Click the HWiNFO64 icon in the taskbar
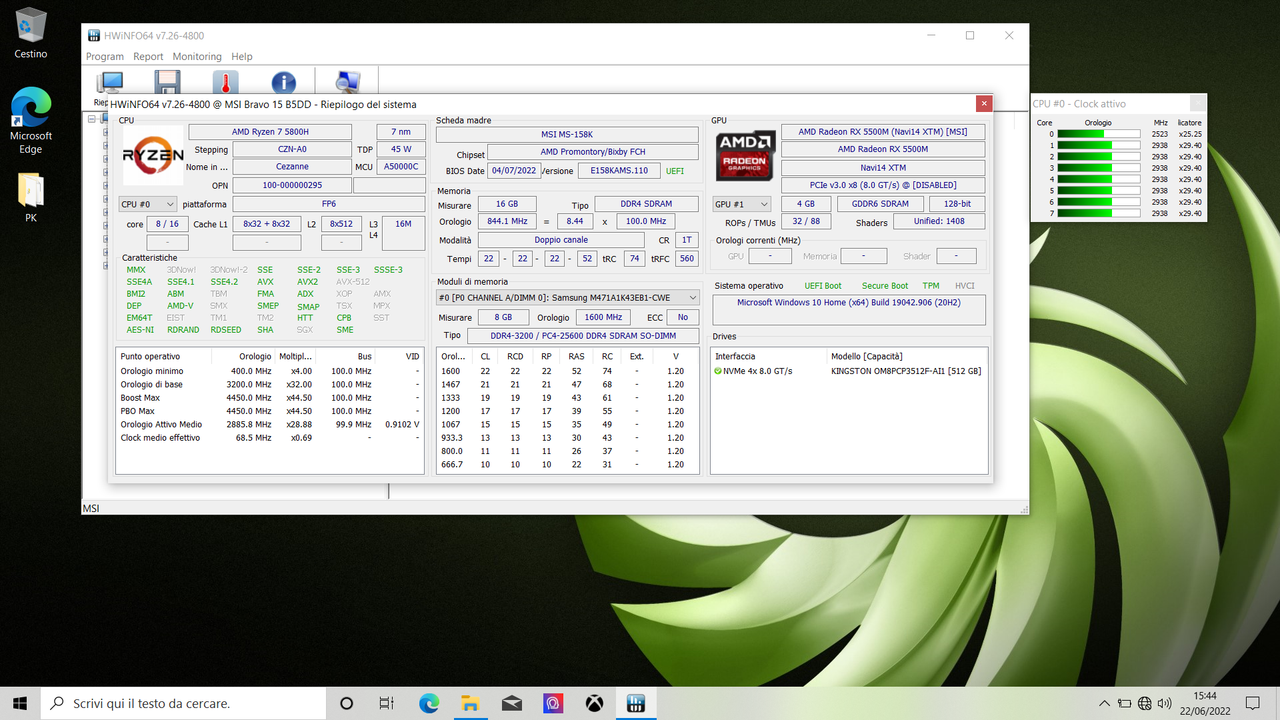The image size is (1280, 720). click(x=637, y=703)
